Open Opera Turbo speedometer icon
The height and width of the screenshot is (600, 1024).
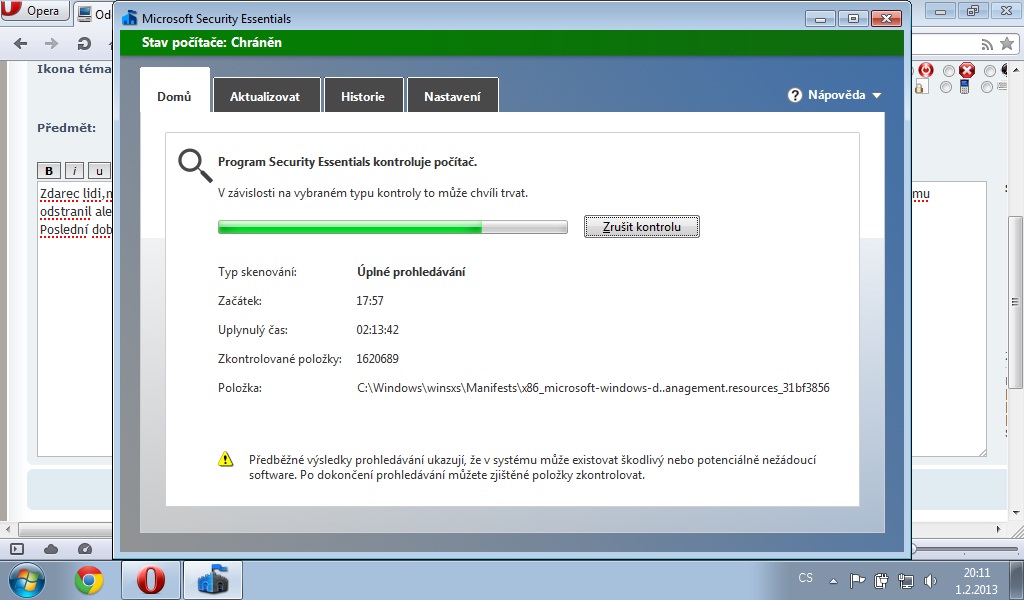pyautogui.click(x=85, y=550)
